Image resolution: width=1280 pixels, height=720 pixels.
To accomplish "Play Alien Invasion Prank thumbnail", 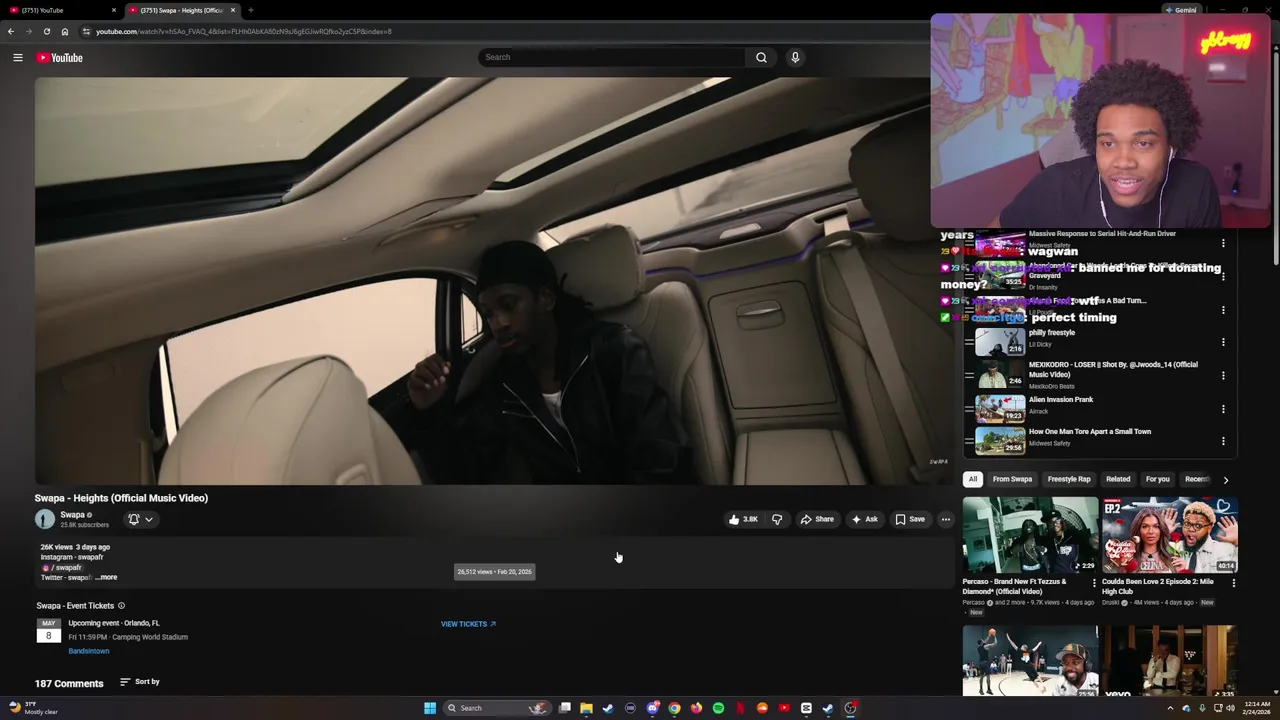I will [1000, 409].
